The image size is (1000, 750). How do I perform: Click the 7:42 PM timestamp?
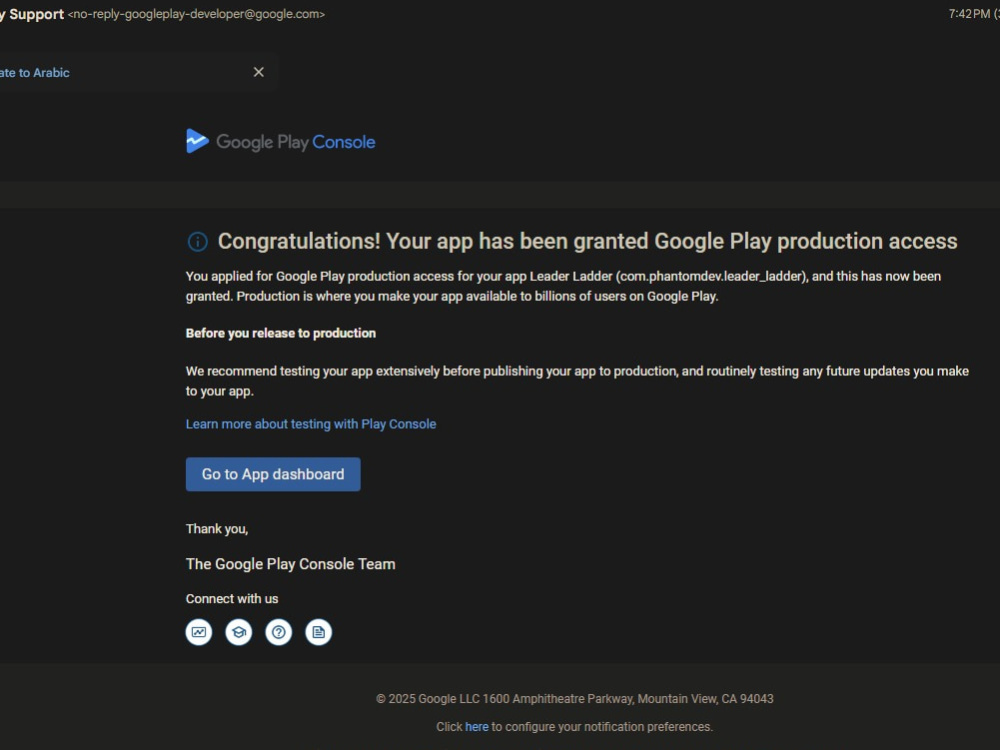pos(969,14)
